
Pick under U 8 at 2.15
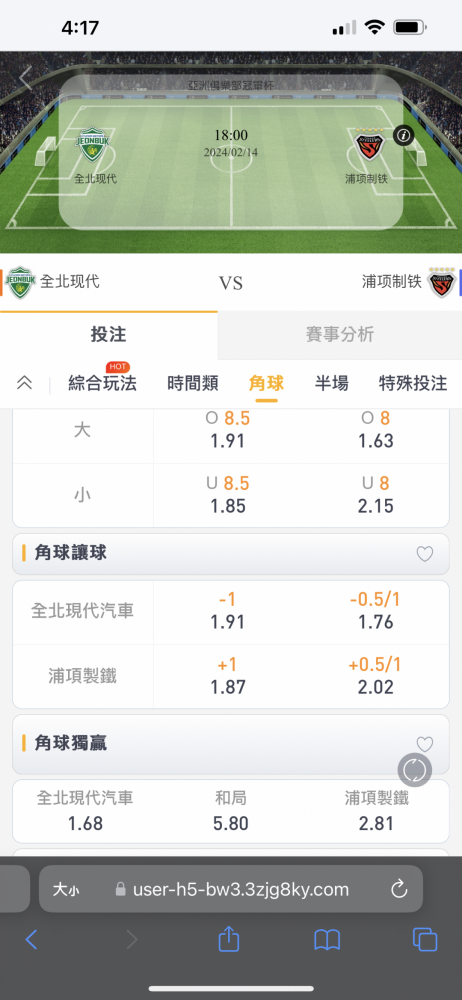[376, 495]
